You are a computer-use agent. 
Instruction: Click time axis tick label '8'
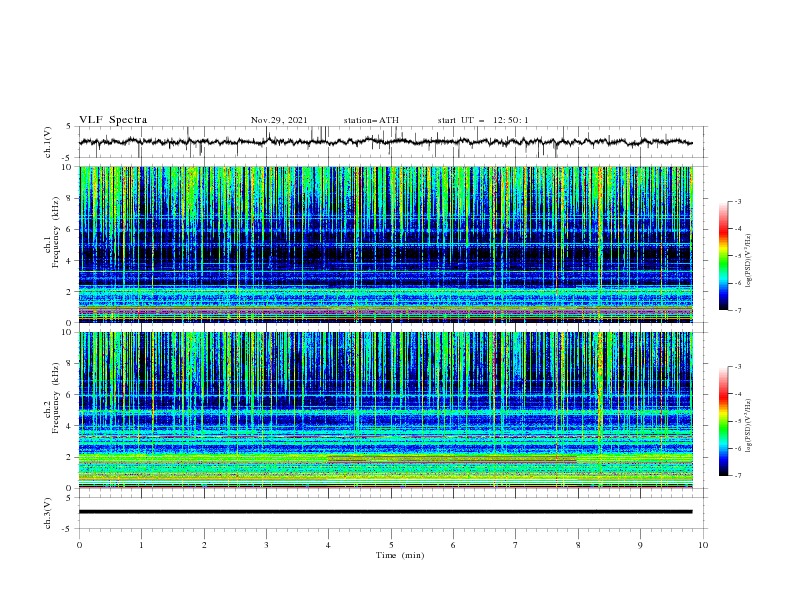578,545
